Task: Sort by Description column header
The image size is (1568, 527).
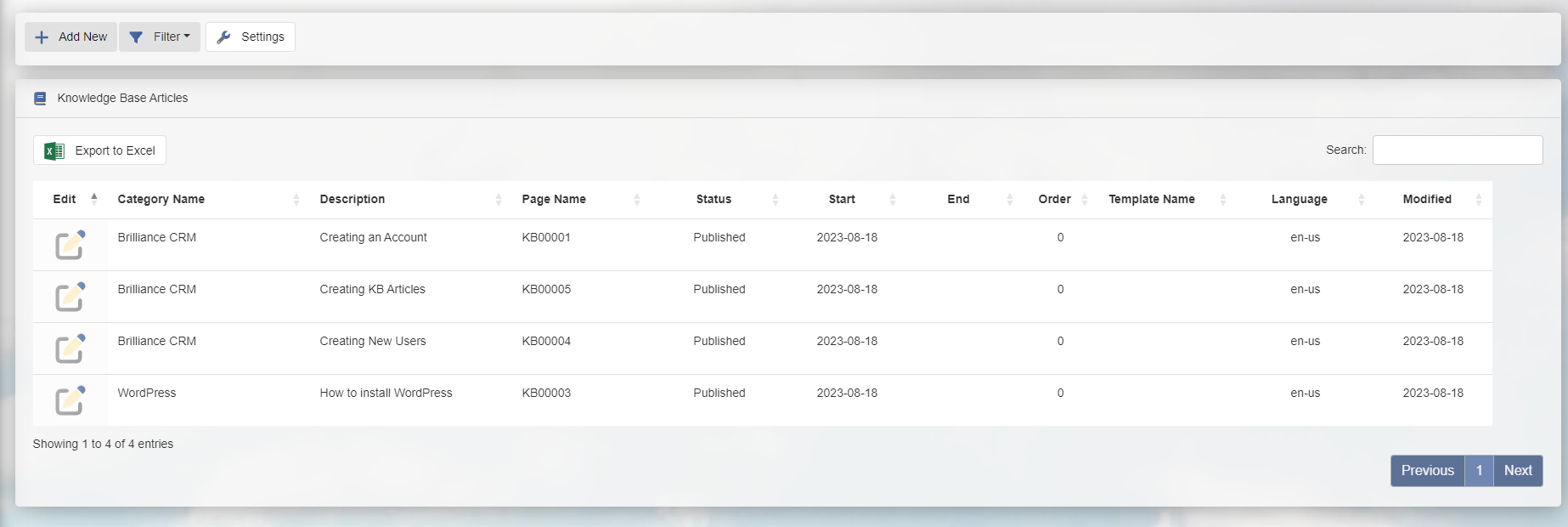Action: [410, 199]
